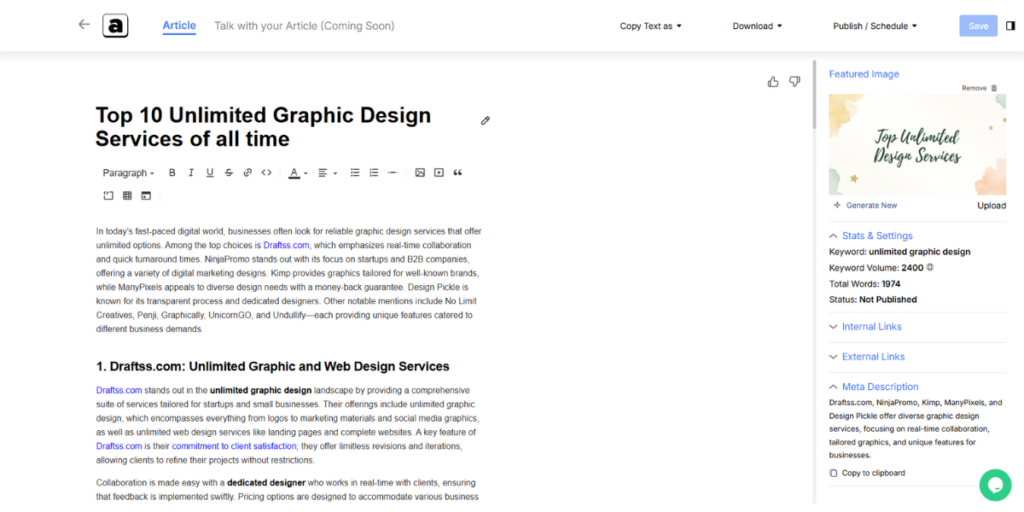Insert a video using the play icon
The height and width of the screenshot is (512, 1024).
[439, 173]
